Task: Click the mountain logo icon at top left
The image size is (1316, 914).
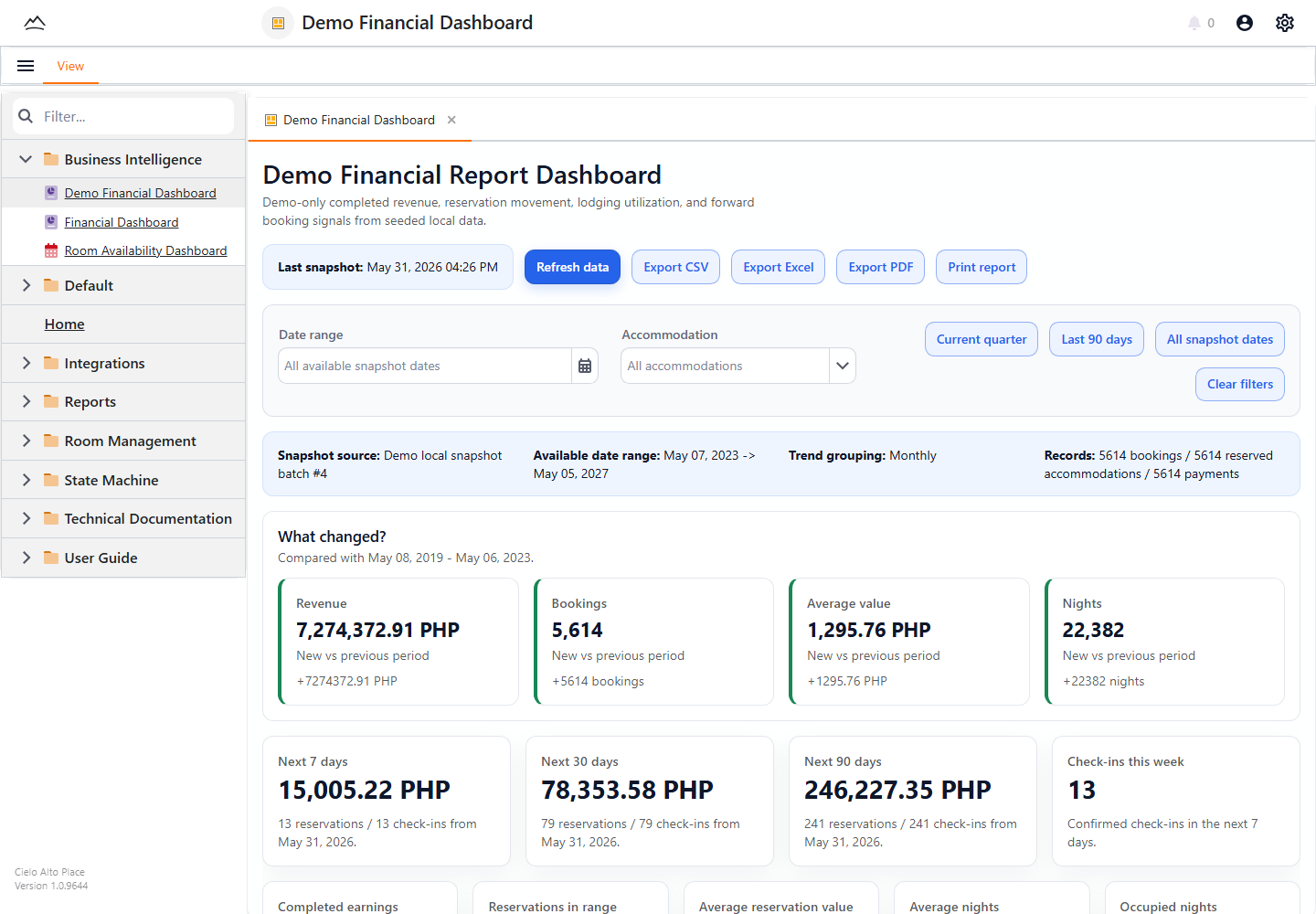Action: pos(35,23)
